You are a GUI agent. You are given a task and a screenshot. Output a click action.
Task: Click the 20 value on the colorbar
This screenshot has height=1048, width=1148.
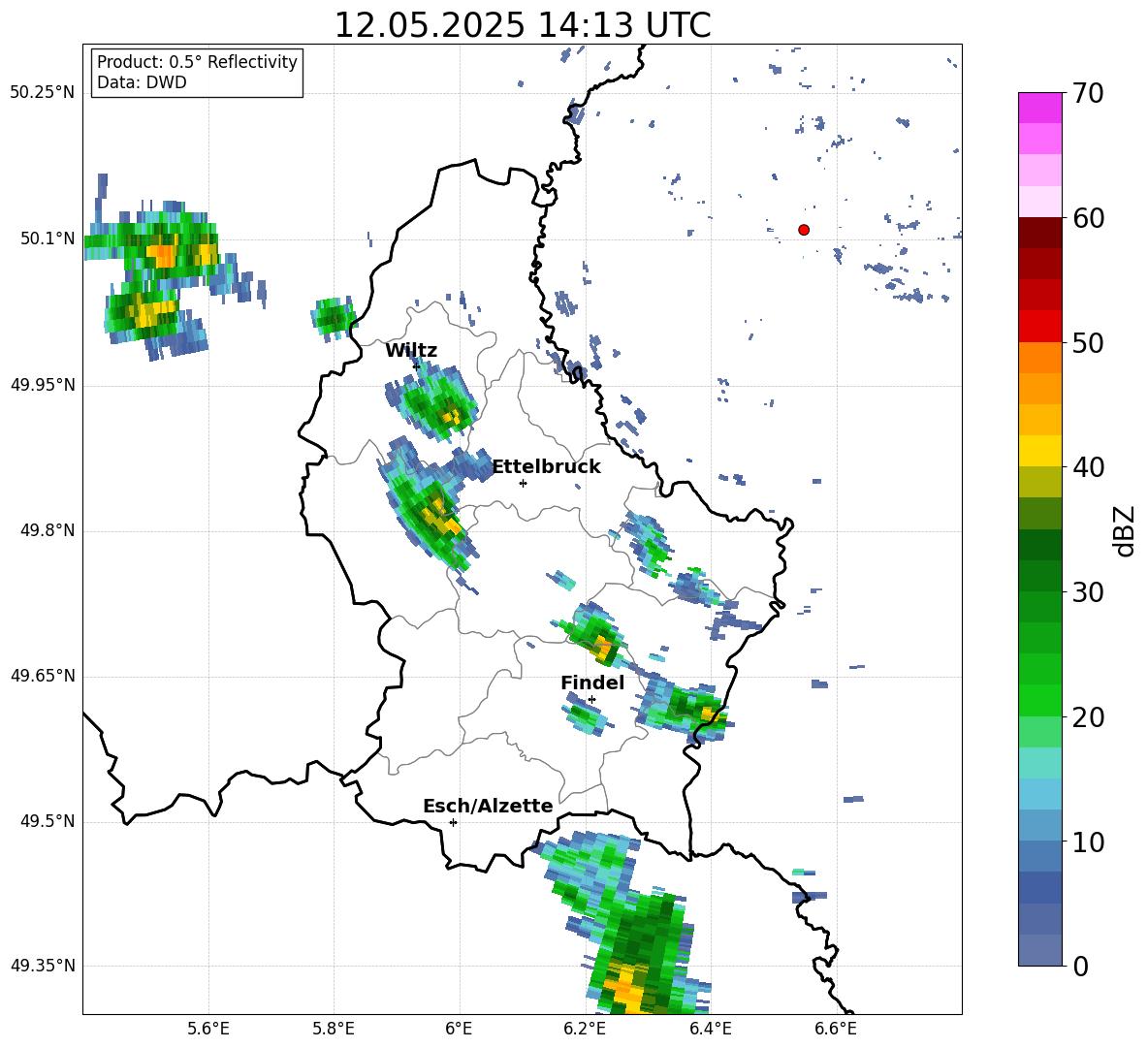(1088, 716)
